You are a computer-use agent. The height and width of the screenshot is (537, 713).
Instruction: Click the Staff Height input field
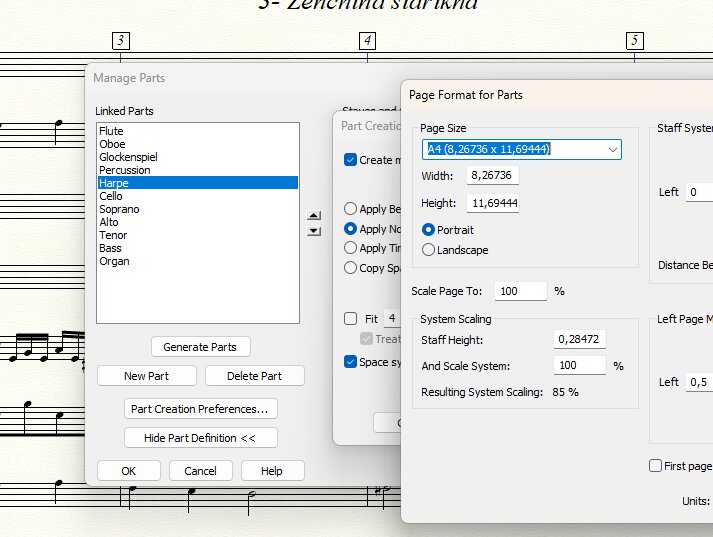(x=579, y=339)
